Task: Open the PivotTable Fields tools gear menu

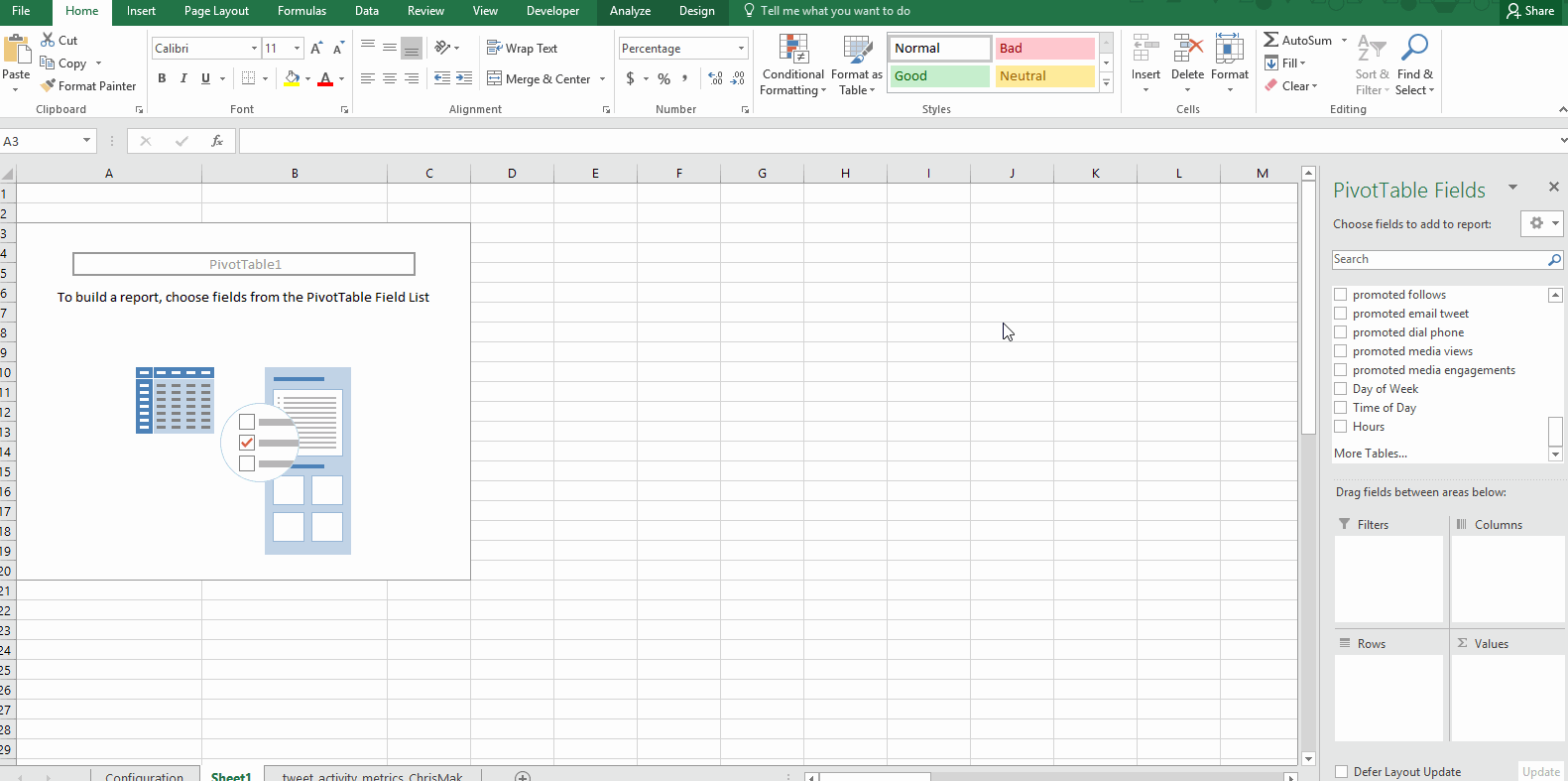Action: tap(1541, 223)
